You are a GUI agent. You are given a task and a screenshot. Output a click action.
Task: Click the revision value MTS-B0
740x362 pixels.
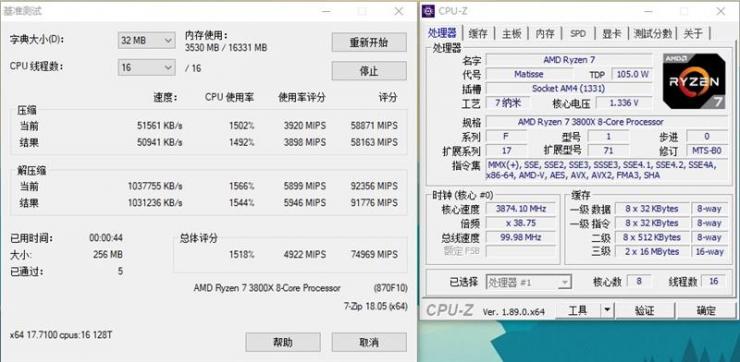(x=706, y=151)
